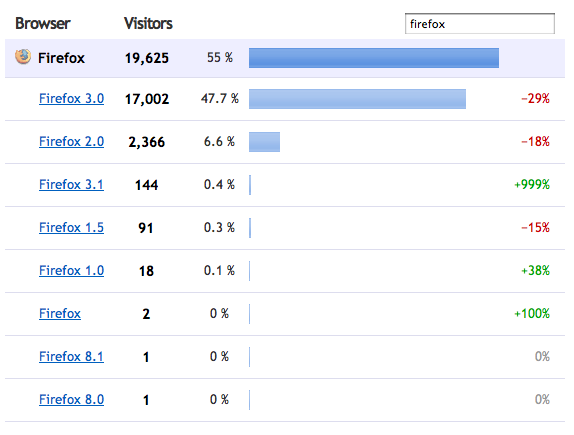
Task: Open the Firefox 3.1 link
Action: pyautogui.click(x=71, y=185)
